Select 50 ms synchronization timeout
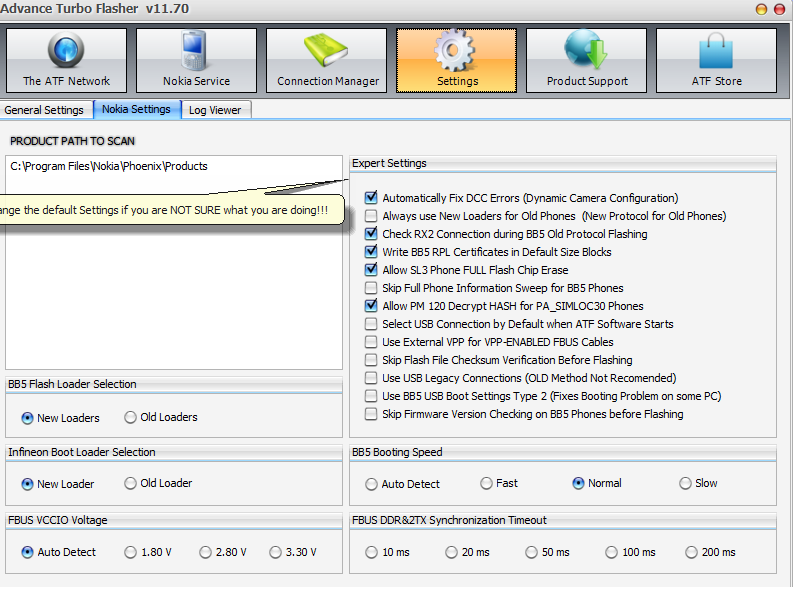 point(531,552)
